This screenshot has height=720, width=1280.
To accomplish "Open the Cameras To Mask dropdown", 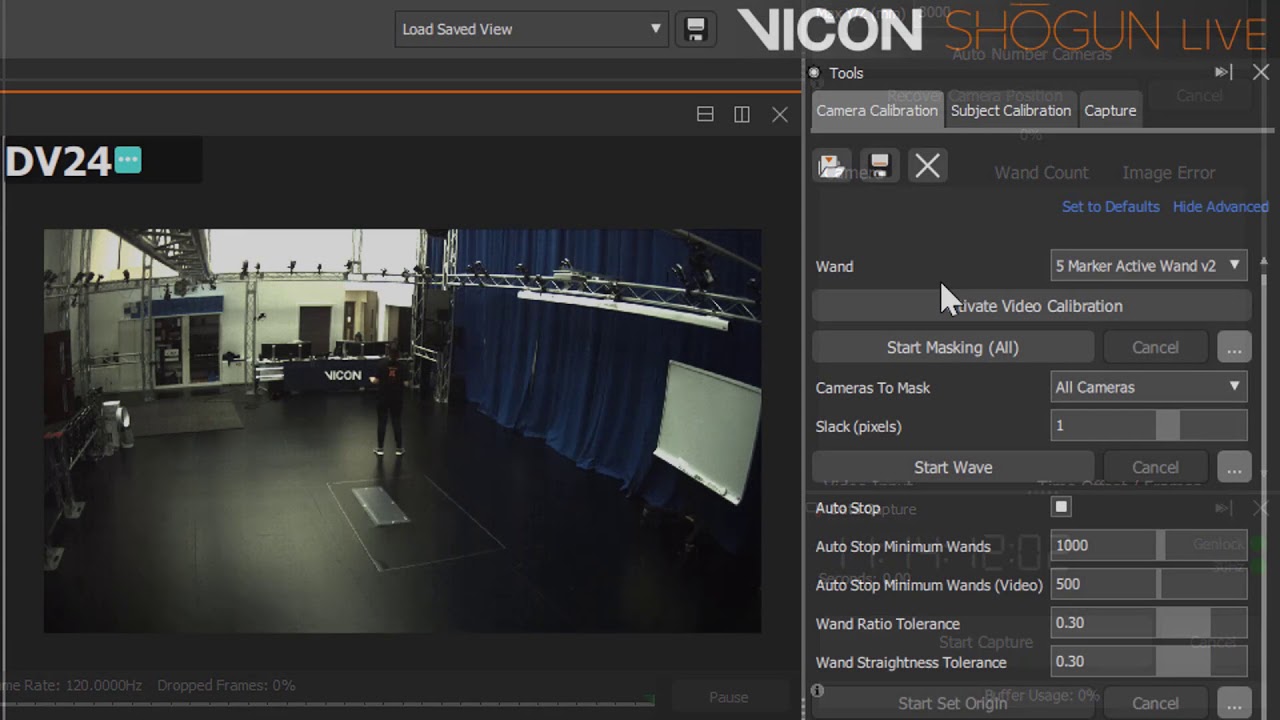I will point(1149,387).
